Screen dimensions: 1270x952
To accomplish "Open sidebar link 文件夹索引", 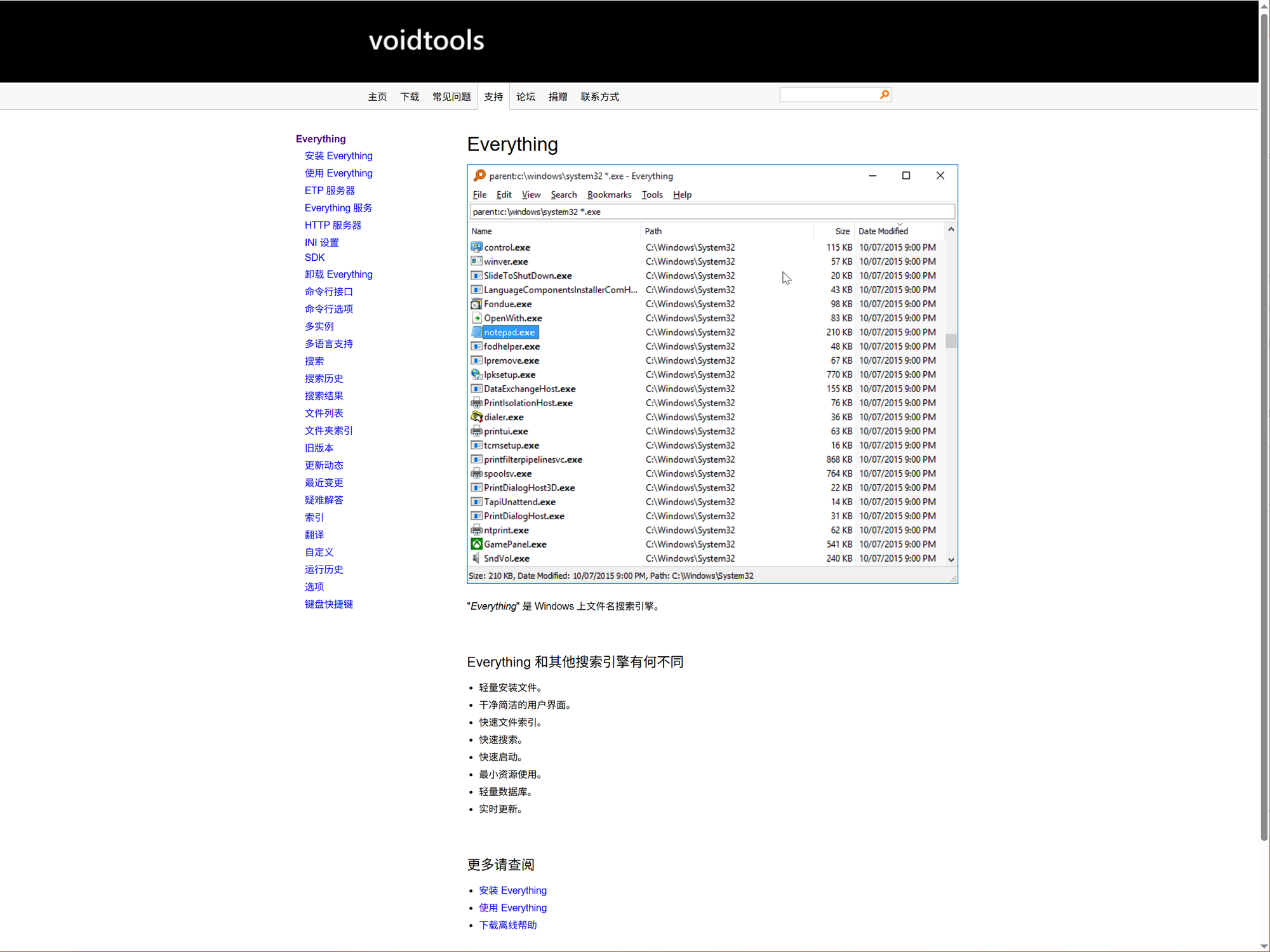I will click(329, 430).
